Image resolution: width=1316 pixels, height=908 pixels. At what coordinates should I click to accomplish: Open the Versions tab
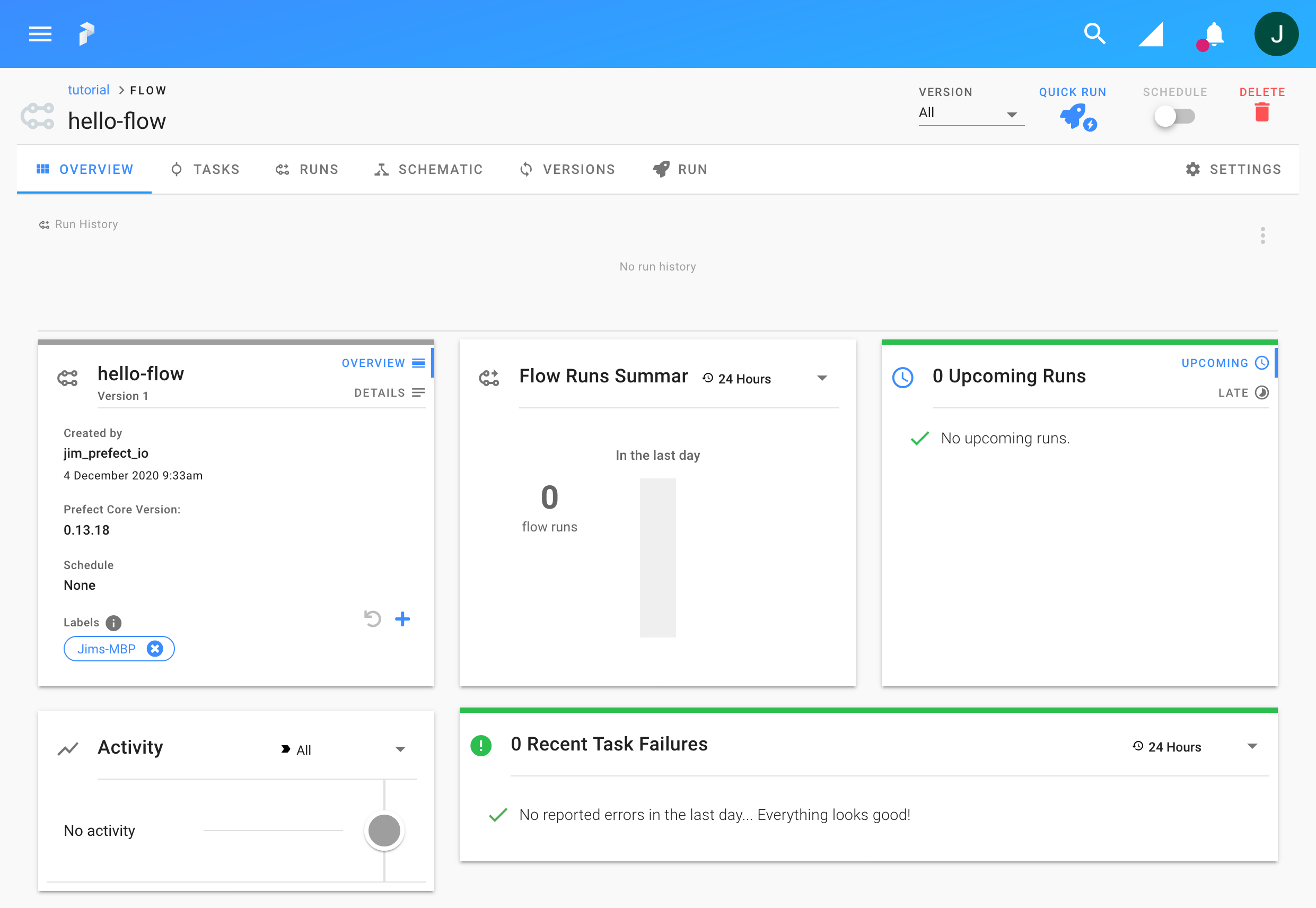(567, 170)
